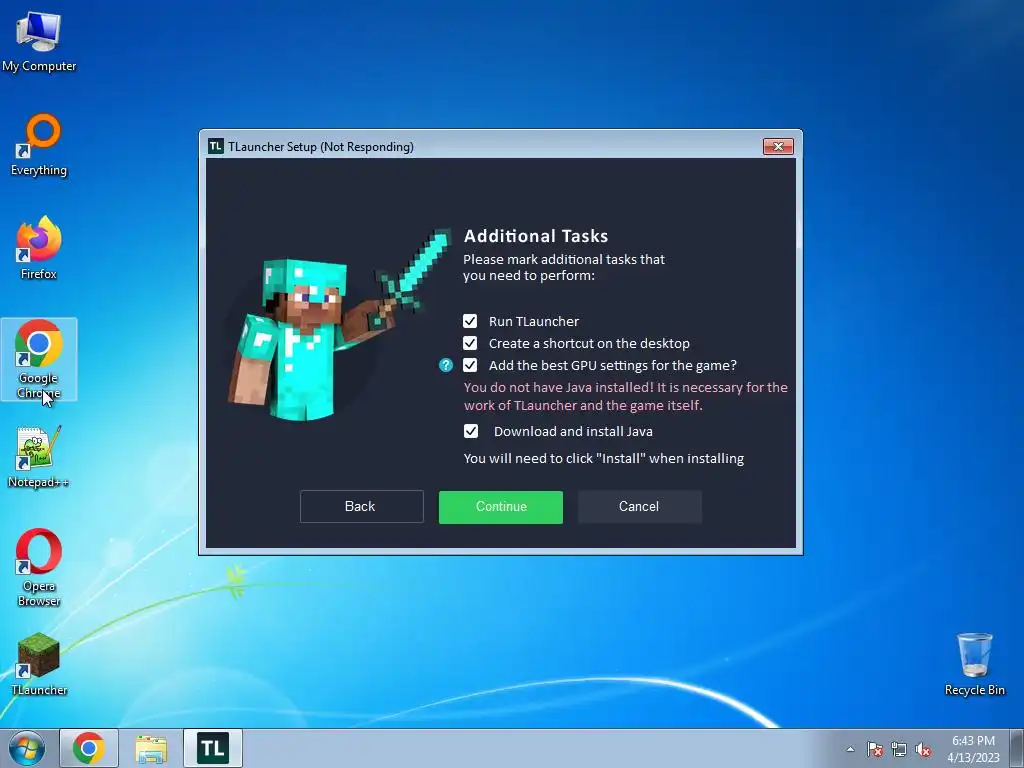This screenshot has width=1024, height=768.
Task: Click the TL logo in the title bar
Action: point(216,146)
